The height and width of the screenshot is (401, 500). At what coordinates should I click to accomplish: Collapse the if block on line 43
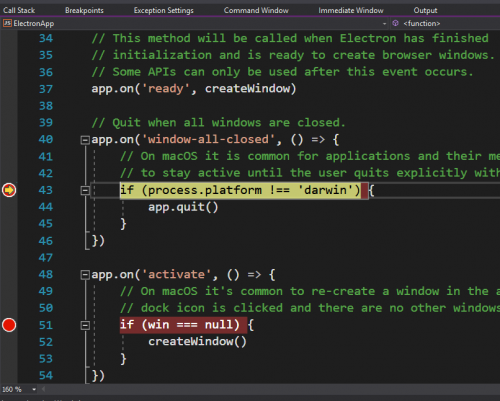(85, 190)
